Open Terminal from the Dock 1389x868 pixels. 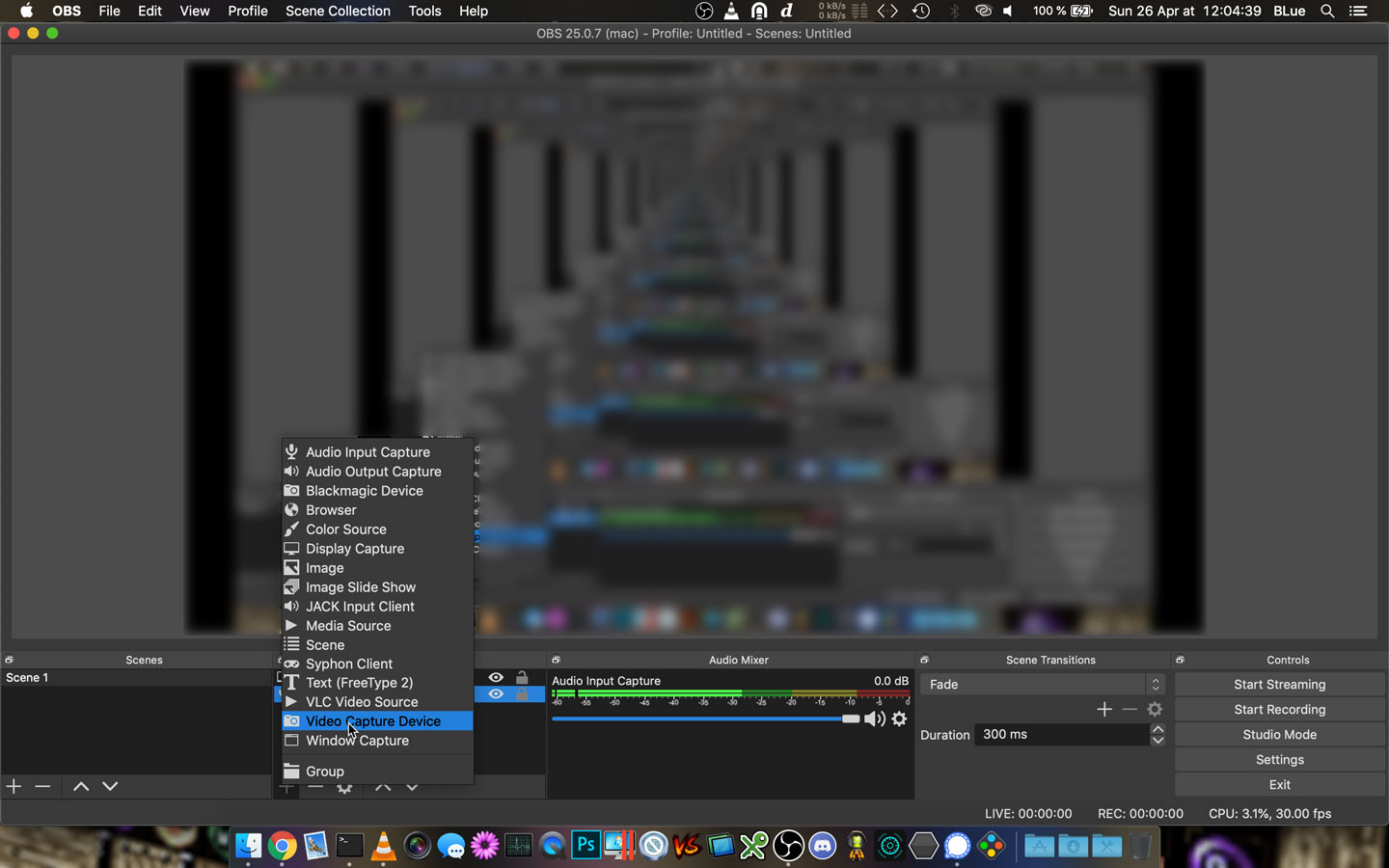349,846
